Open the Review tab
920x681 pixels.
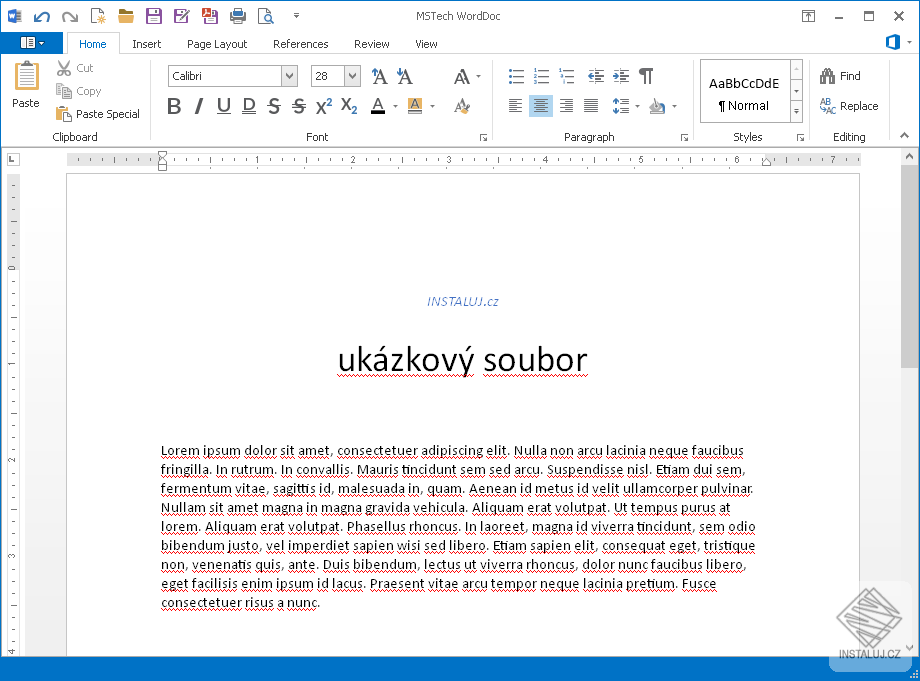click(371, 44)
